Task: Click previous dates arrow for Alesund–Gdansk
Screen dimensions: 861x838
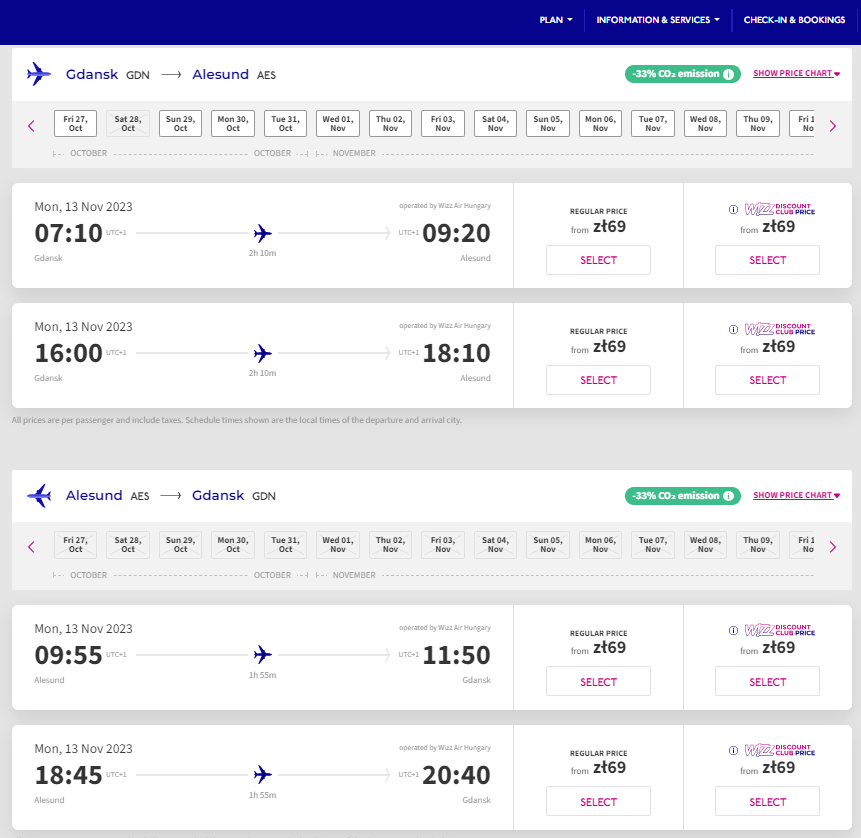Action: point(31,548)
